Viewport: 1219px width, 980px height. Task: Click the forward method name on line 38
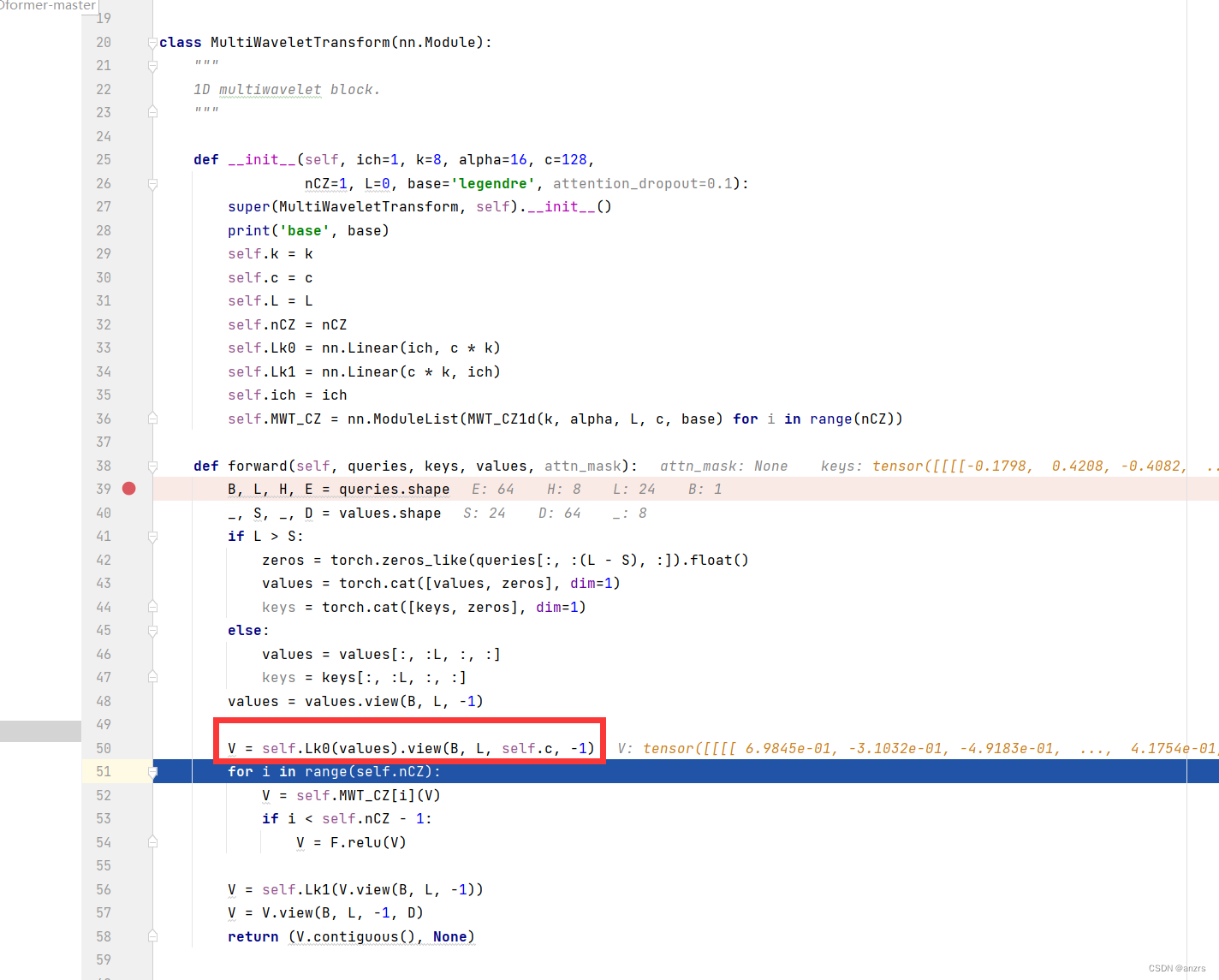click(258, 466)
